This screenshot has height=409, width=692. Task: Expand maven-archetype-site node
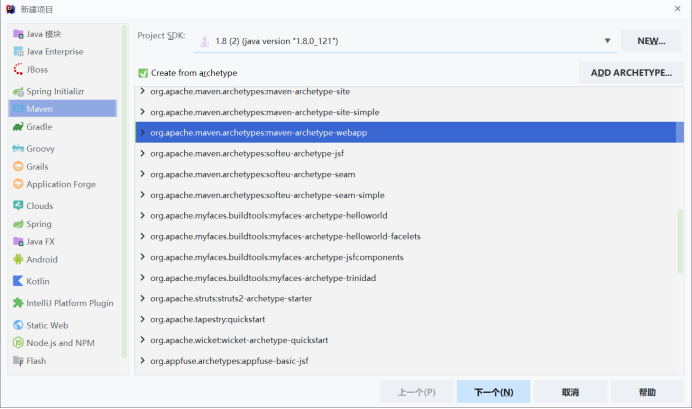coord(142,91)
